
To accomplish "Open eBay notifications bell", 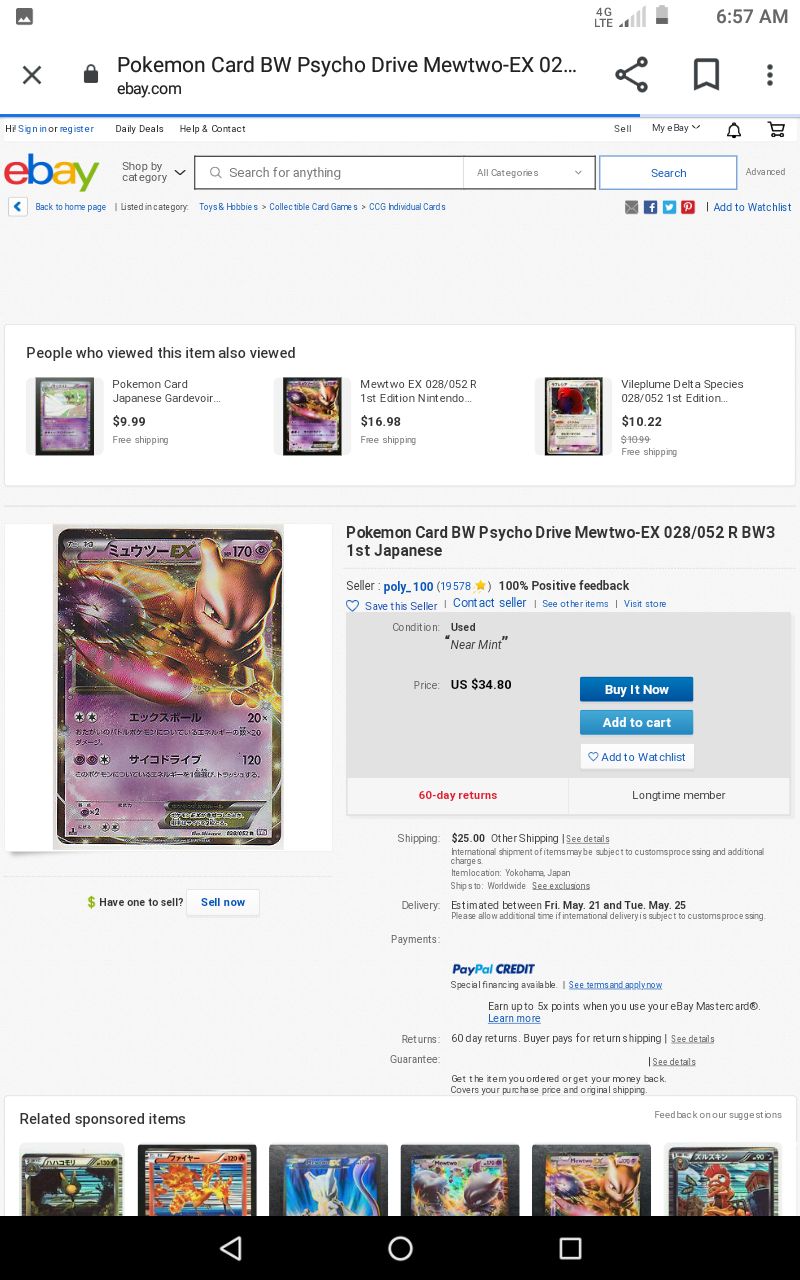I will (x=734, y=129).
